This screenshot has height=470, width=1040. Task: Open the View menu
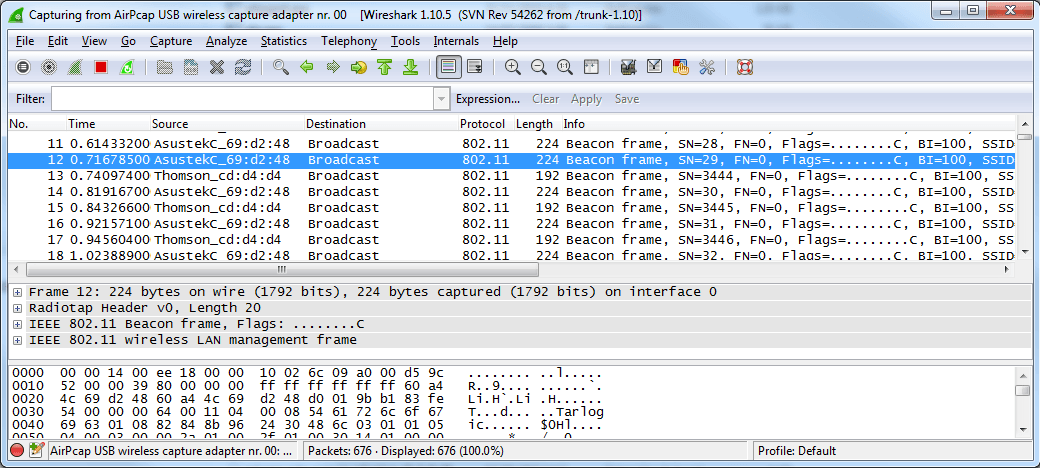point(94,41)
